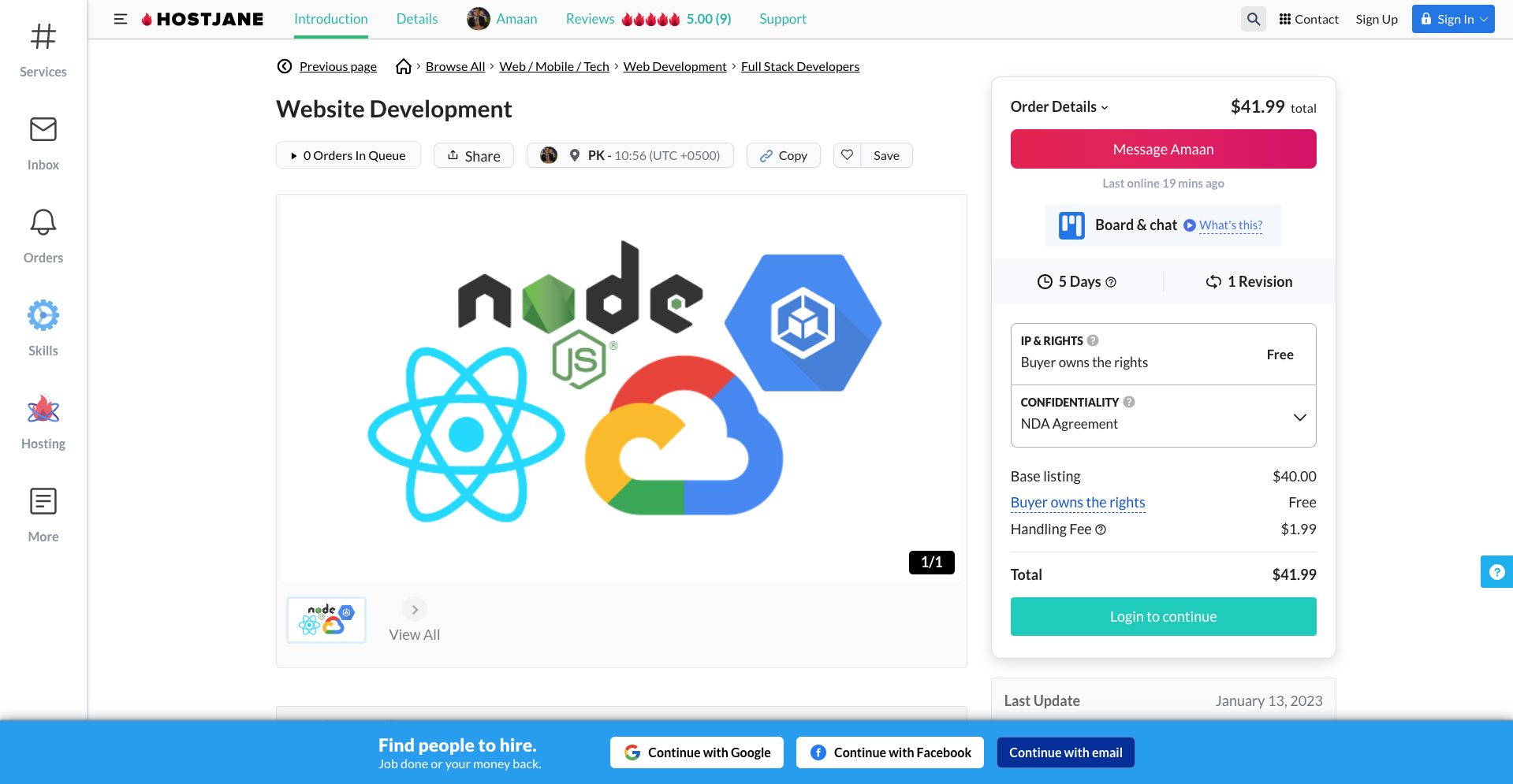The height and width of the screenshot is (784, 1513).
Task: Open the Orders bell icon
Action: [43, 222]
